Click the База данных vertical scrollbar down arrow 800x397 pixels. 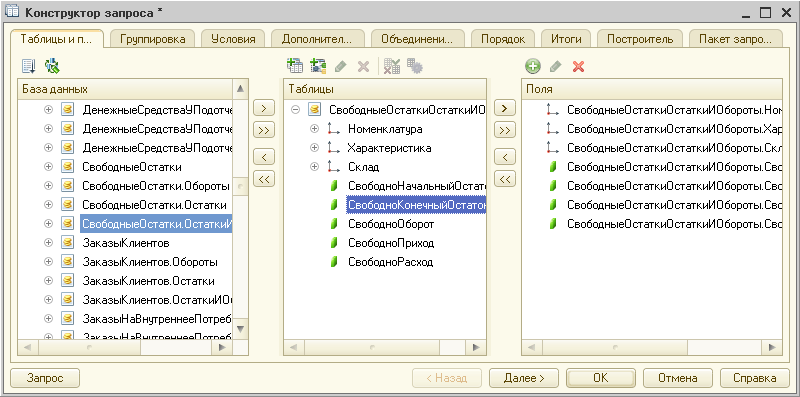[x=241, y=328]
